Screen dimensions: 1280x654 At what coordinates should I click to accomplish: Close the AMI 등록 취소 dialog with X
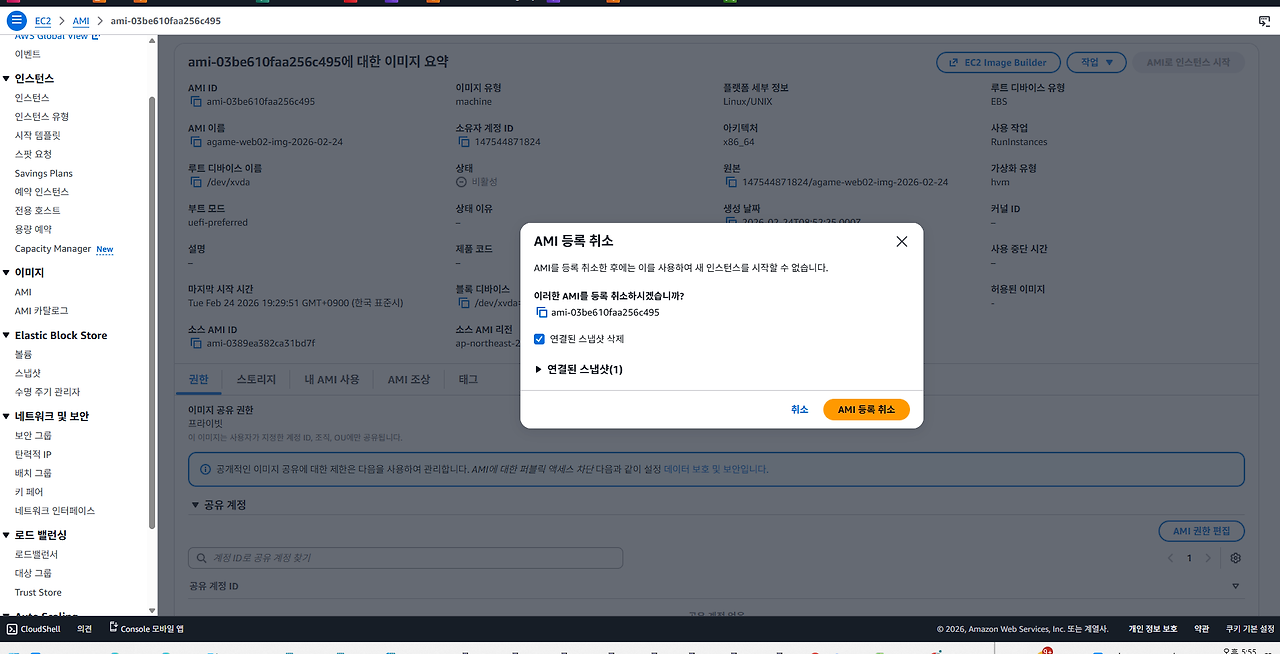(902, 242)
